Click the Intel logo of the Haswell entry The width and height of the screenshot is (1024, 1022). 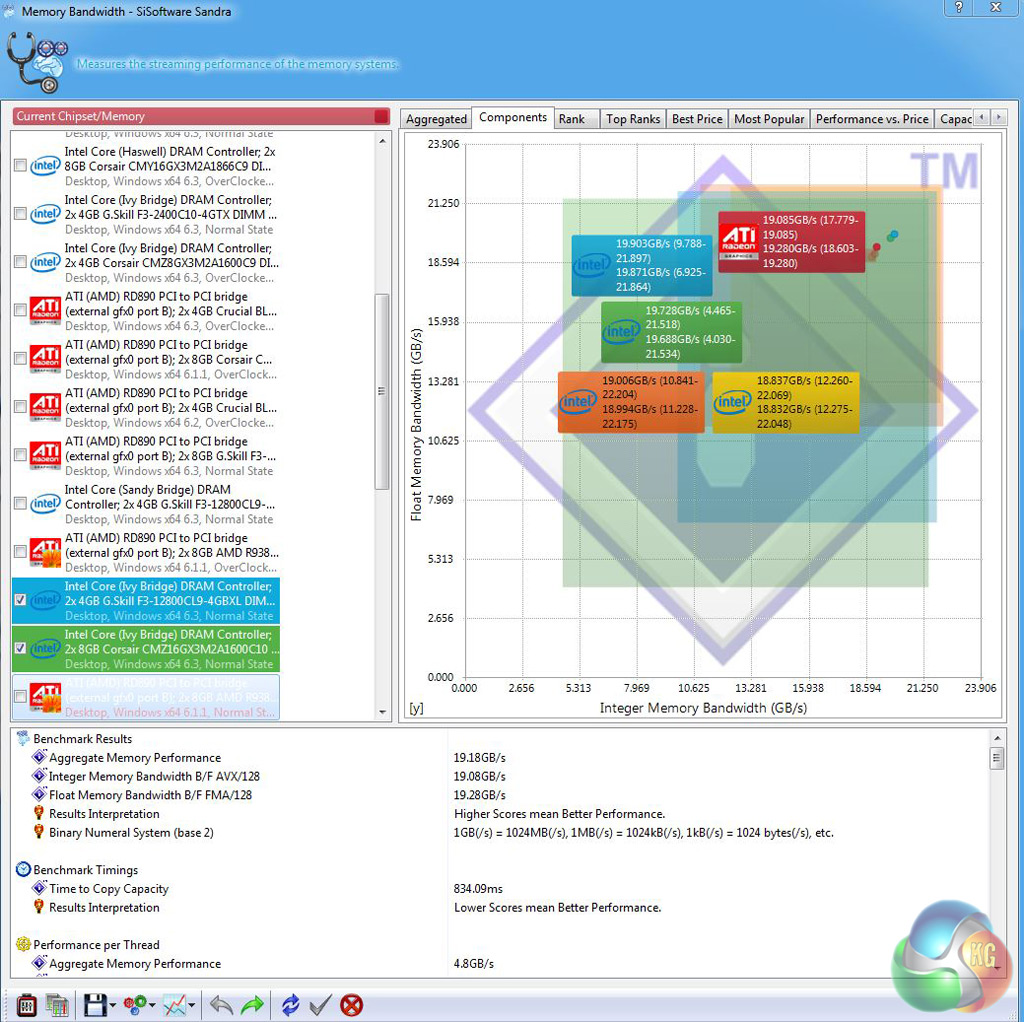(x=46, y=166)
